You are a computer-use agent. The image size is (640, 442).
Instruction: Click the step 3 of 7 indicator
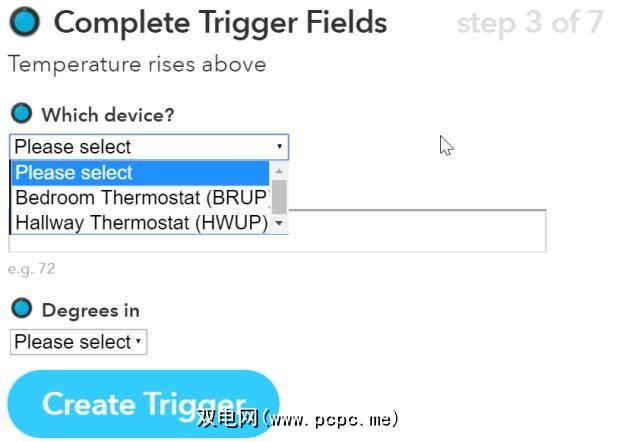(x=530, y=23)
